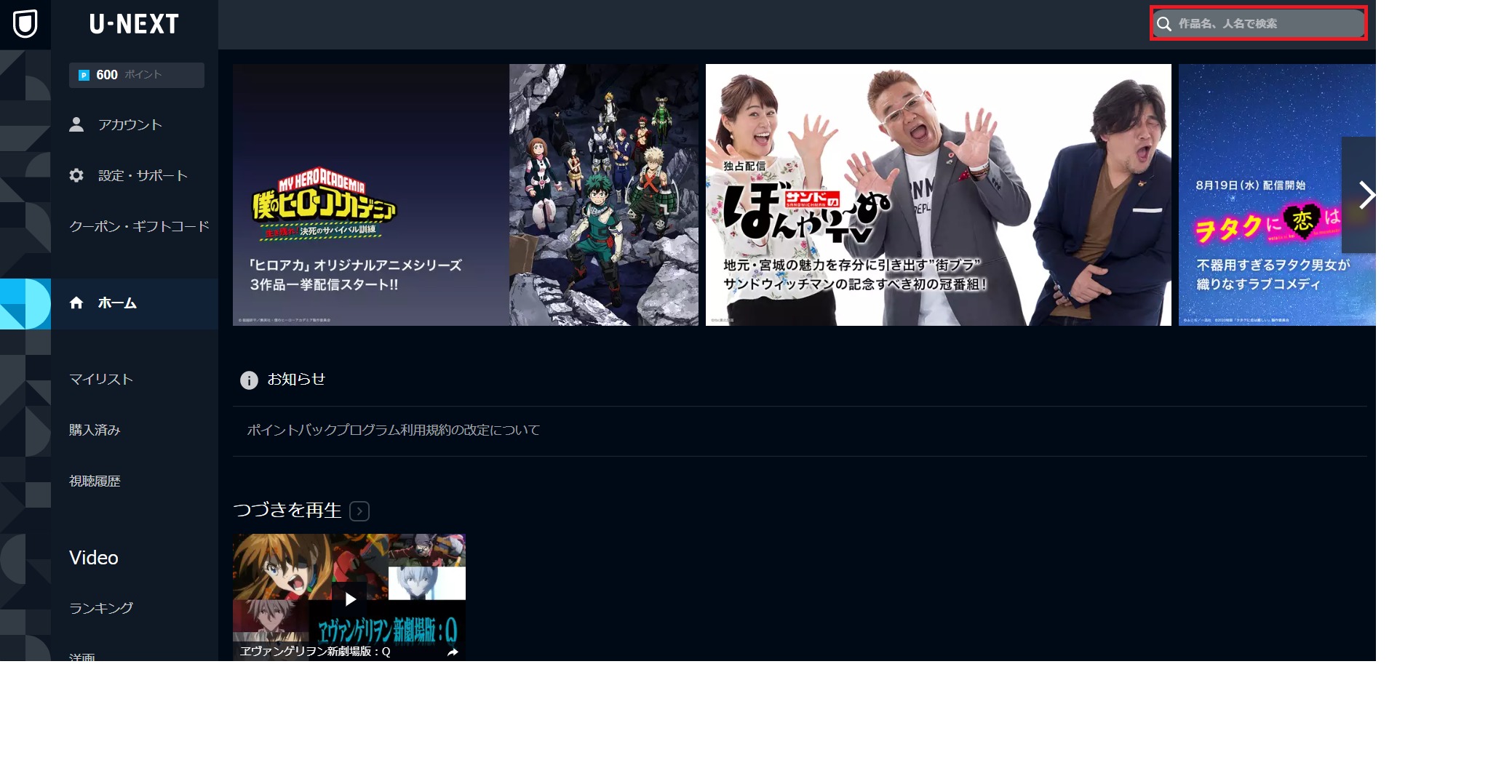Image resolution: width=1512 pixels, height=784 pixels.
Task: Click the U-NEXT shield logo icon
Action: [x=25, y=24]
